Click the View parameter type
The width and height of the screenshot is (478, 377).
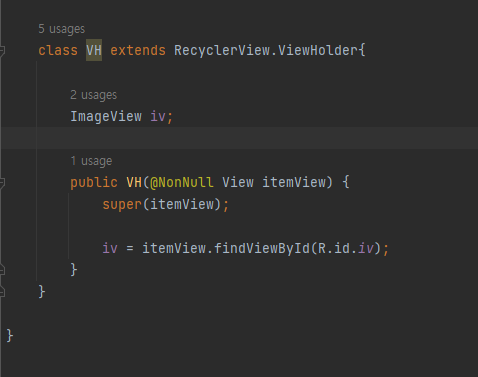click(238, 183)
